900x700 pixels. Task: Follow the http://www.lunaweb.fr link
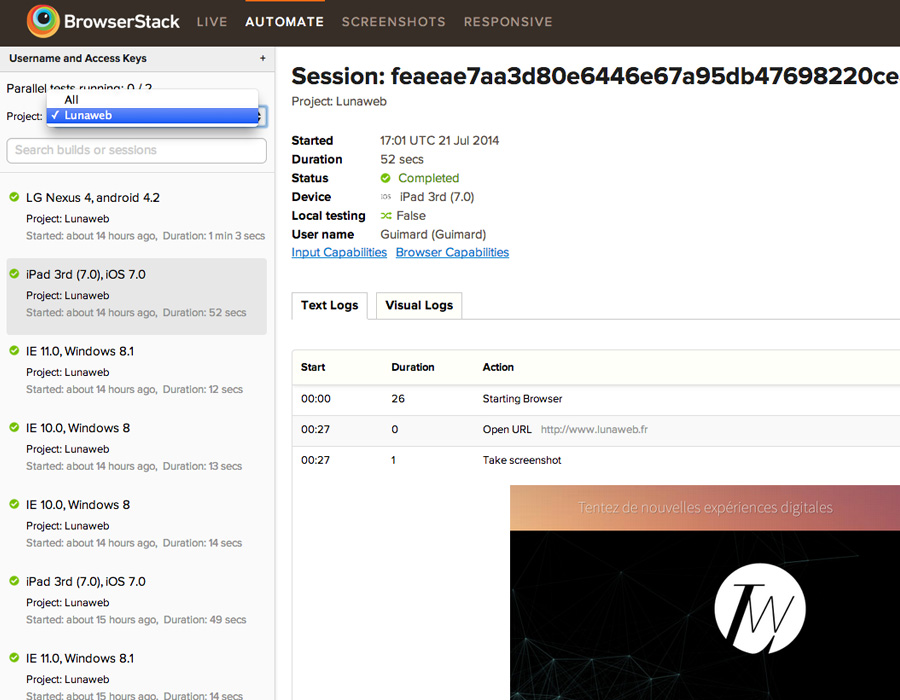[594, 429]
